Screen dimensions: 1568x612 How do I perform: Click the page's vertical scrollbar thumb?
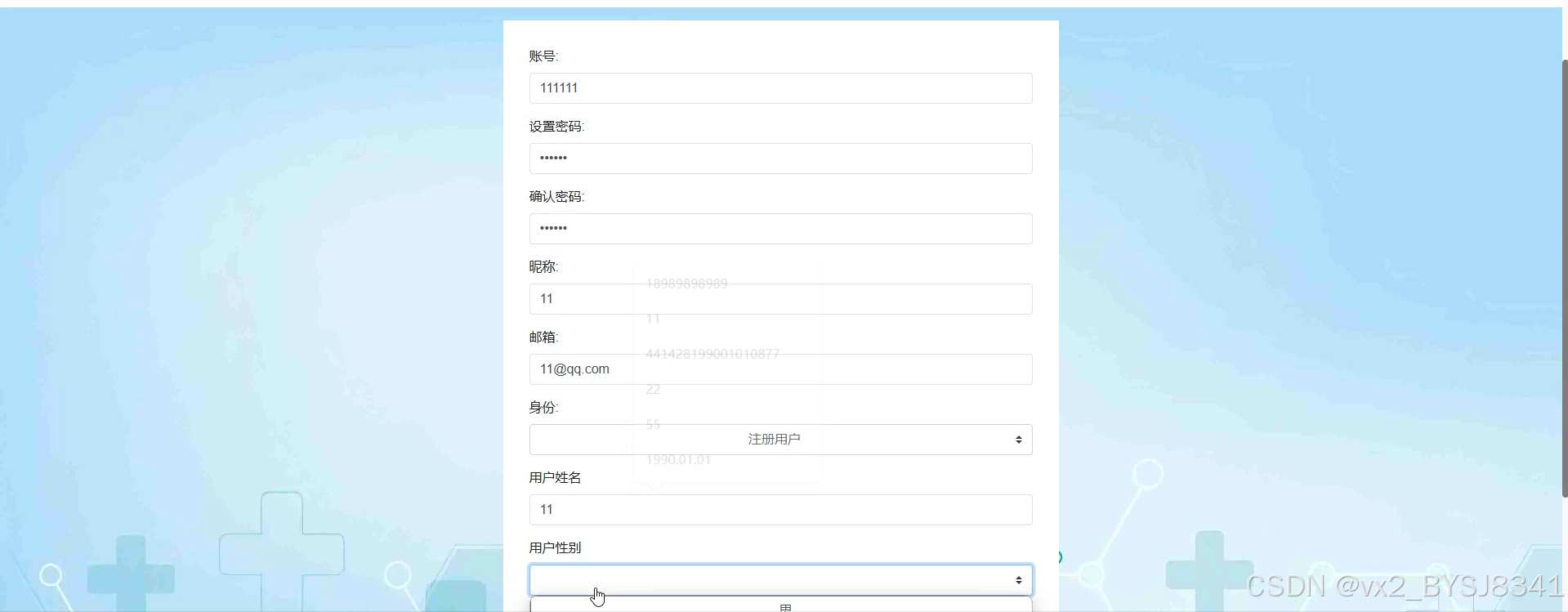click(1564, 278)
